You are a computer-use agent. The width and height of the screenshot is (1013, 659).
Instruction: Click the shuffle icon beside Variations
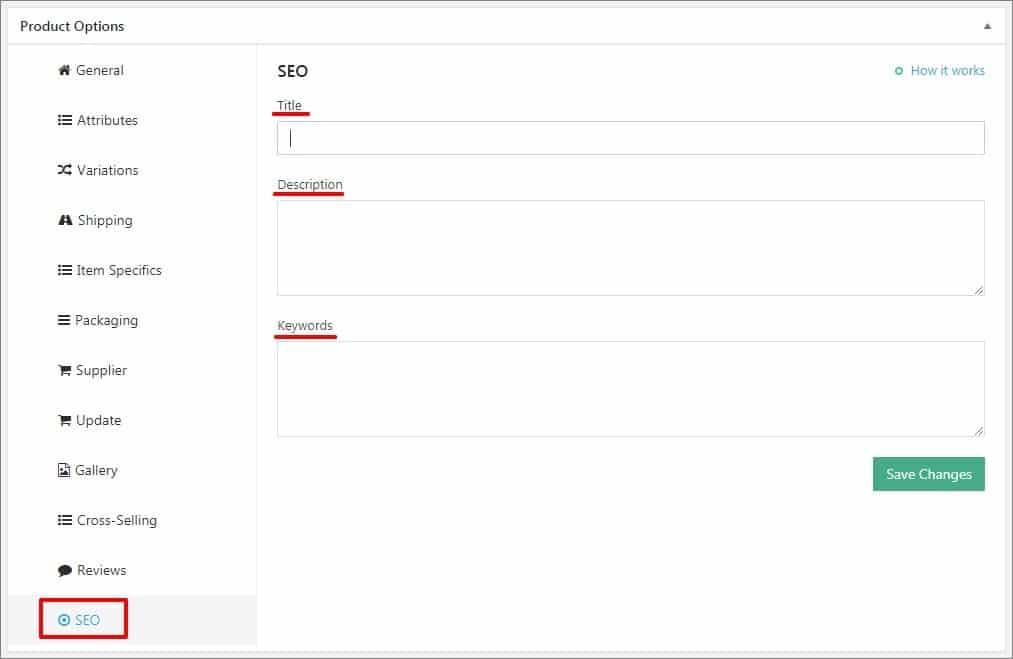coord(65,170)
